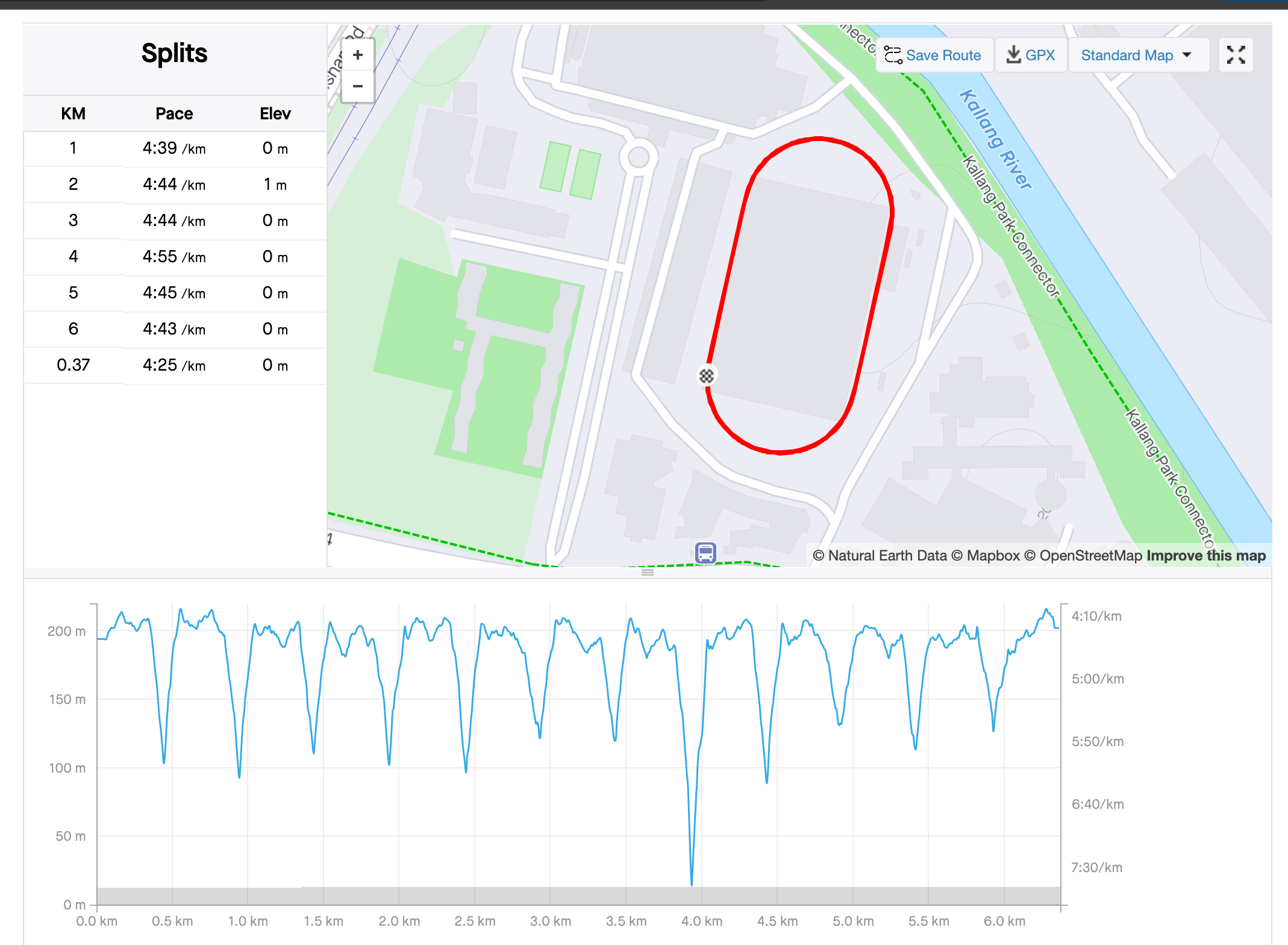
Task: Click the bus stop icon on map
Action: pos(705,553)
